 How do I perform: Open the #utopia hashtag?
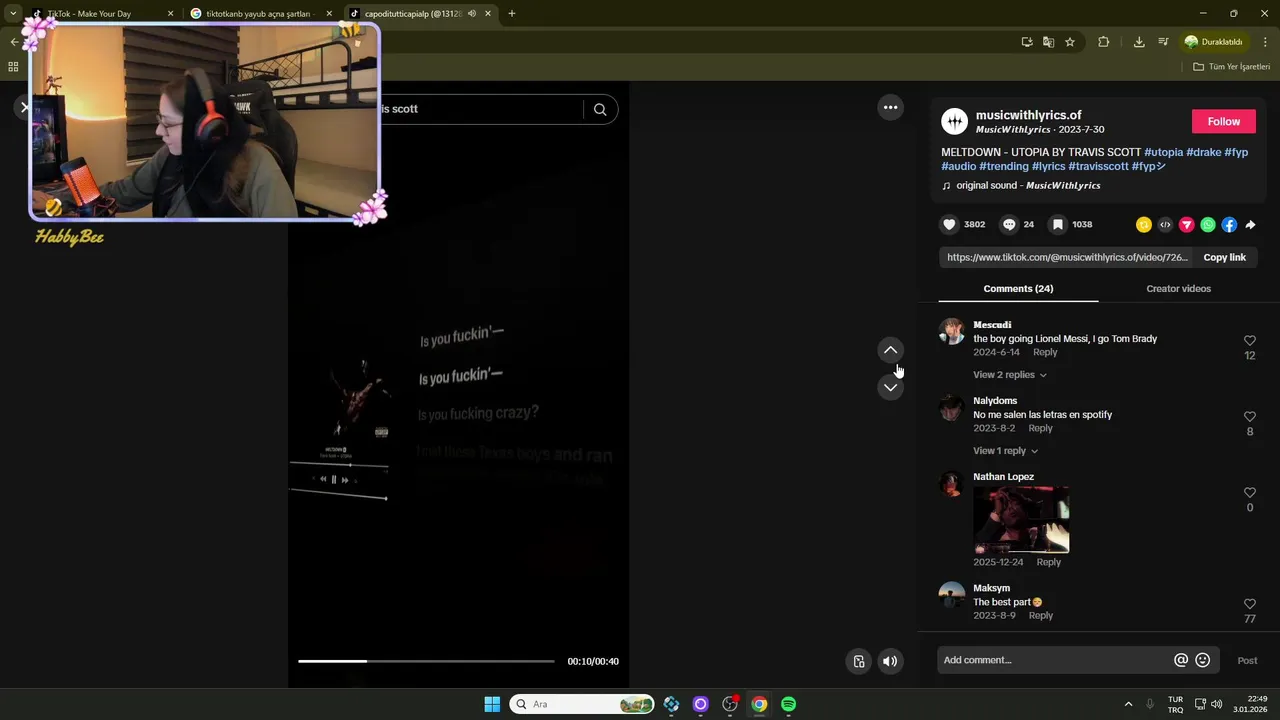coord(1164,152)
